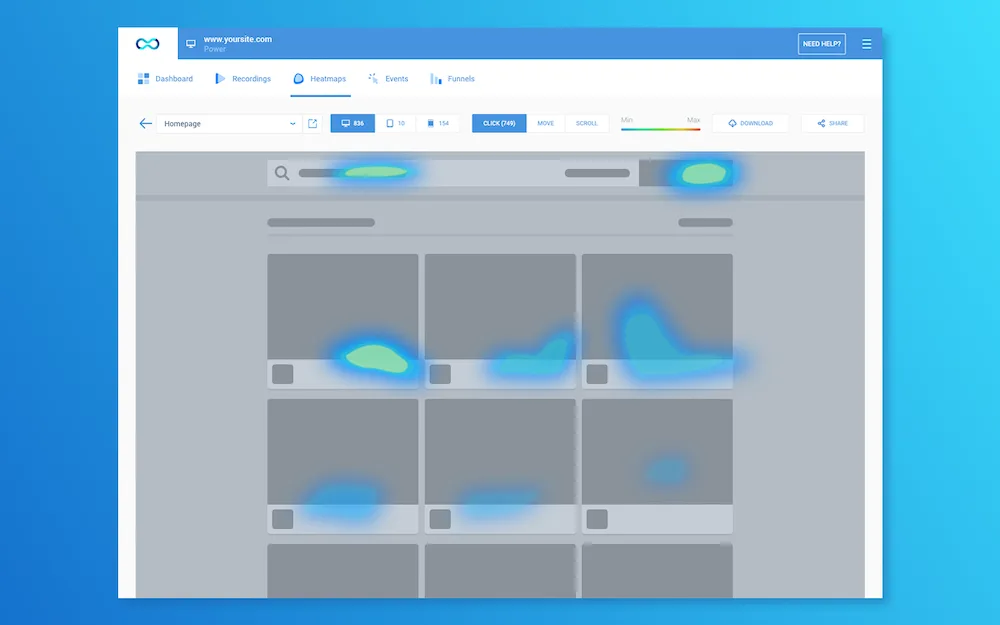Viewport: 1000px width, 625px height.
Task: Click the green hotspot on search bar
Action: tap(376, 172)
